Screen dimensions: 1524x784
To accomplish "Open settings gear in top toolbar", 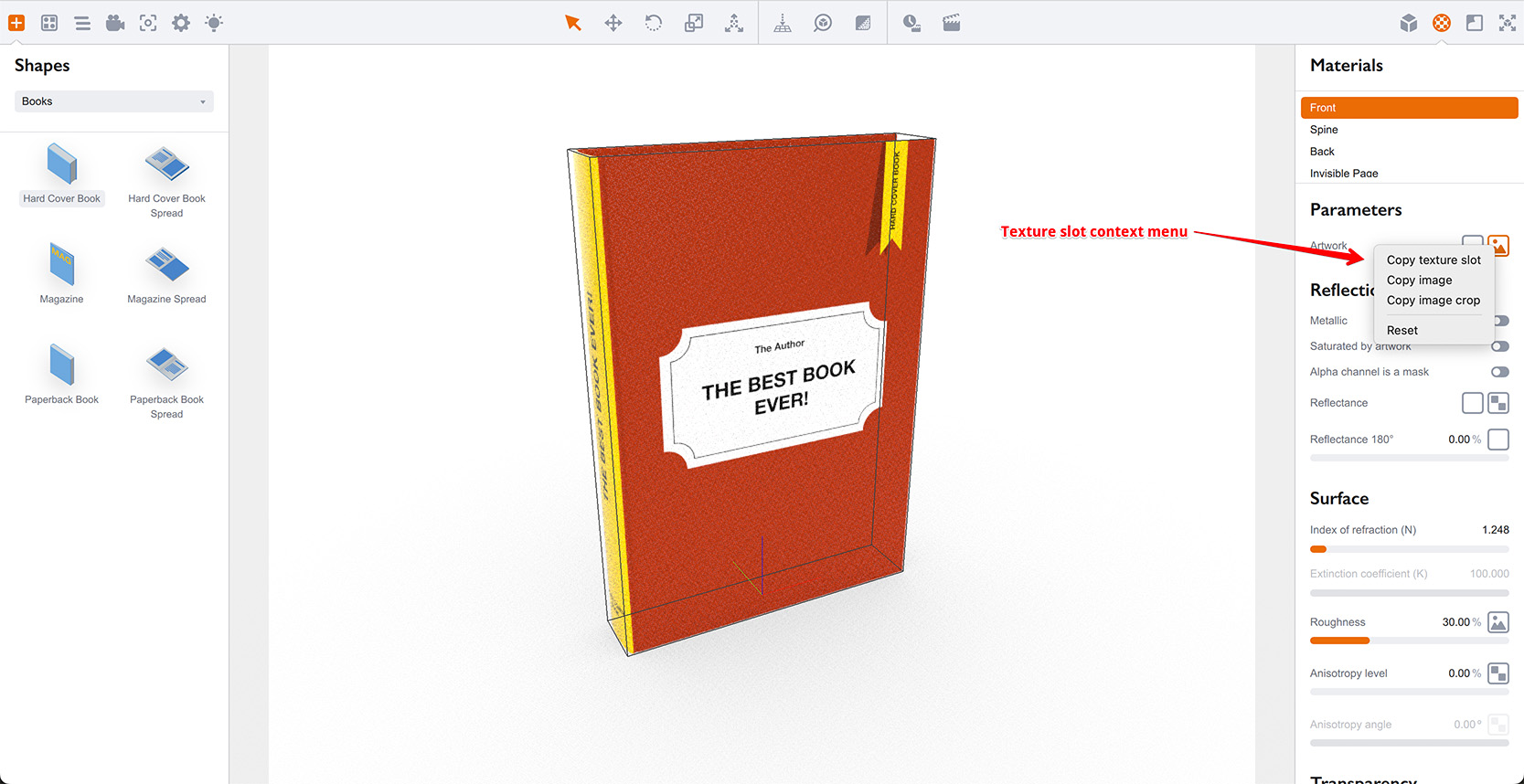I will [x=181, y=23].
